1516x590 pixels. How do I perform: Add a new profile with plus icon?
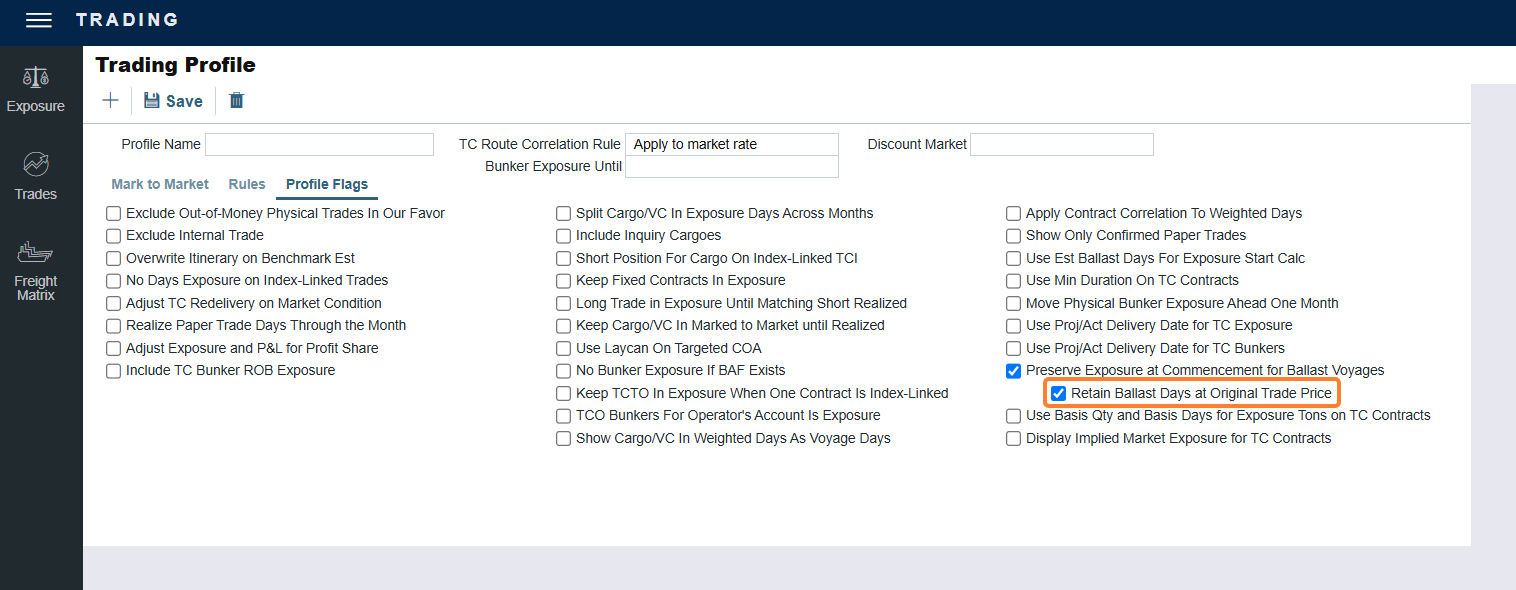coord(110,100)
